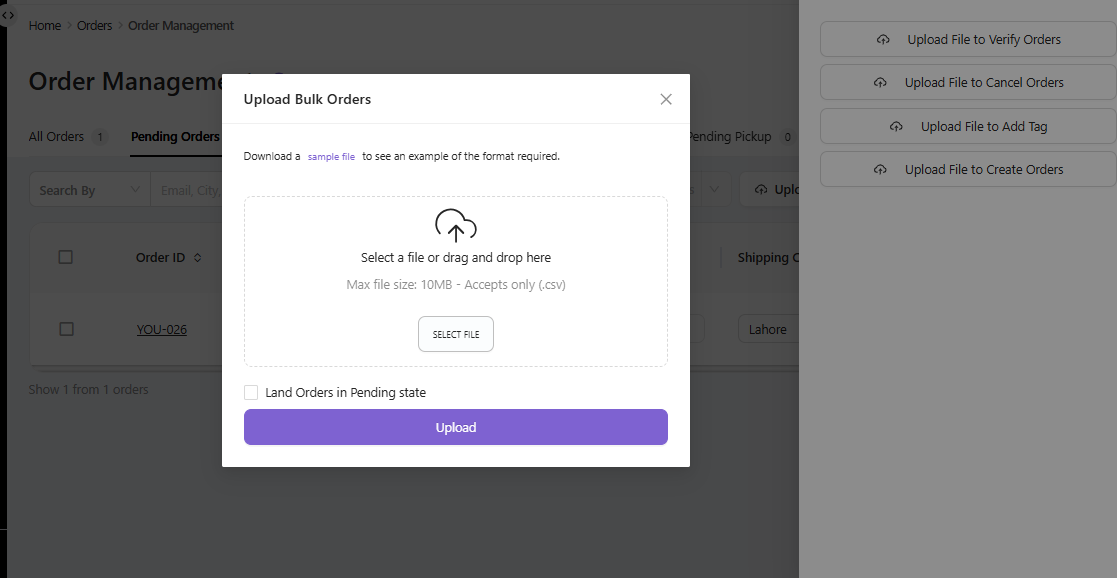Image resolution: width=1117 pixels, height=578 pixels.
Task: Close the Upload Bulk Orders dialog
Action: pos(666,99)
